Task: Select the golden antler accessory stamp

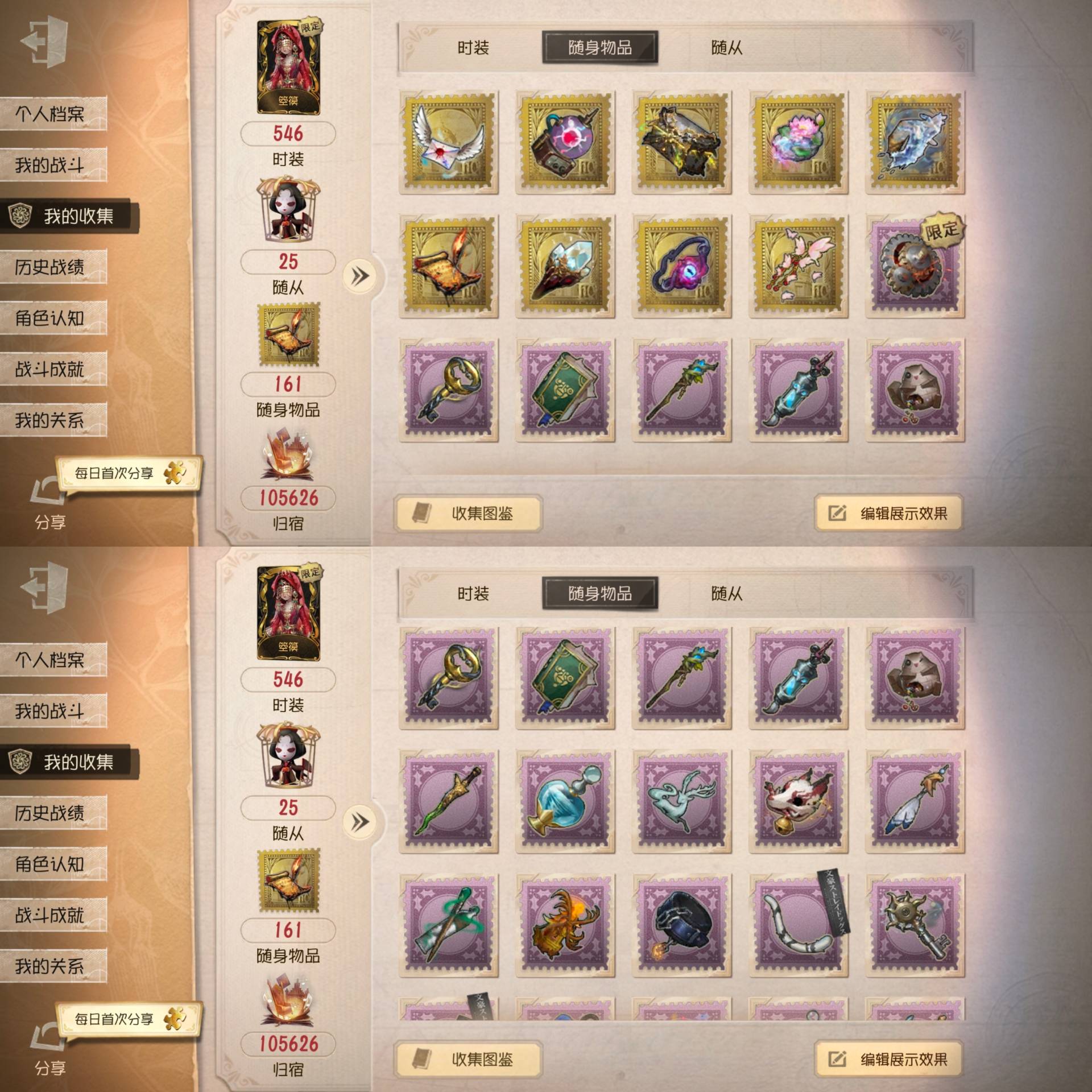Action: 565,926
